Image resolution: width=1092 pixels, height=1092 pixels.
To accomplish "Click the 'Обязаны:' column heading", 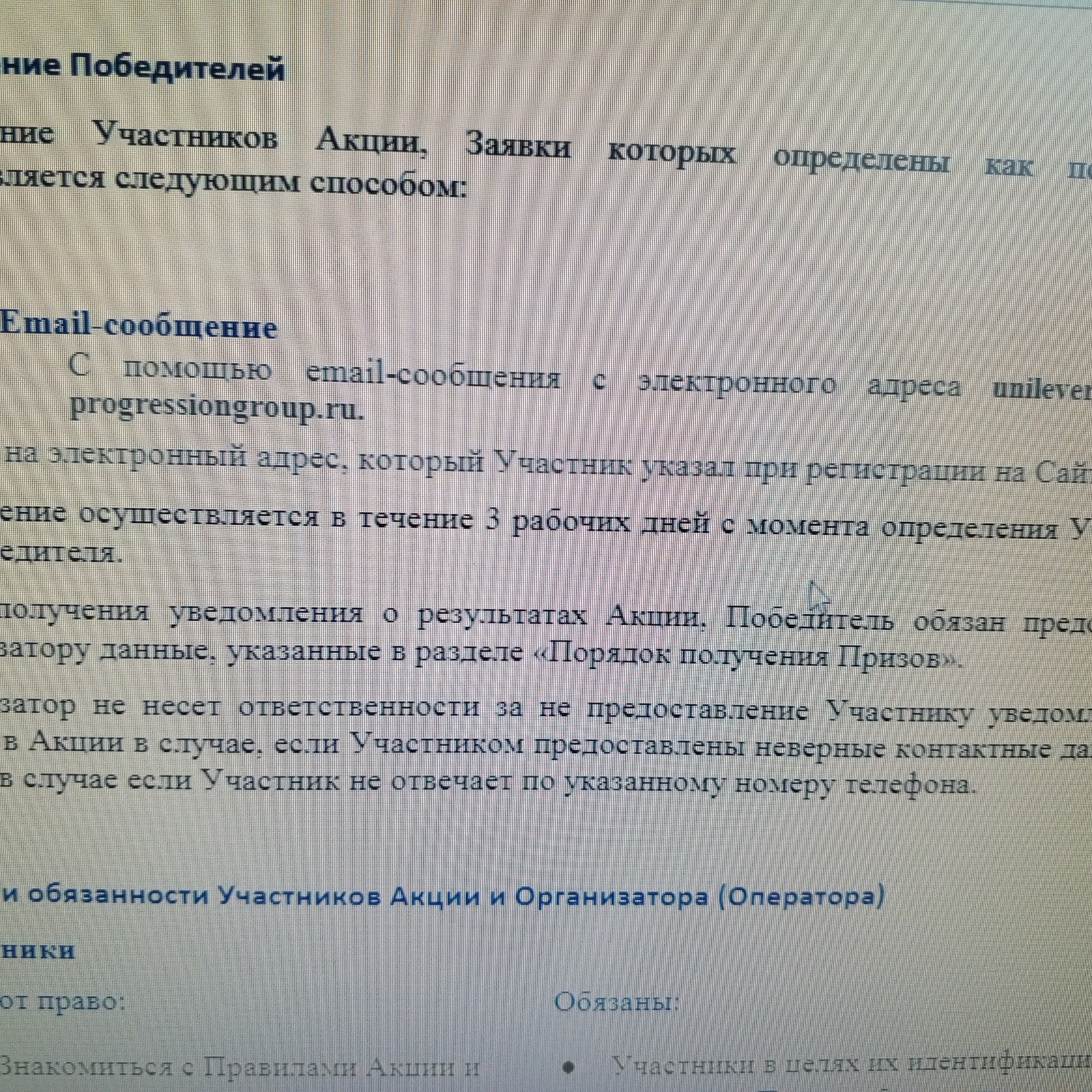I will click(x=616, y=1003).
